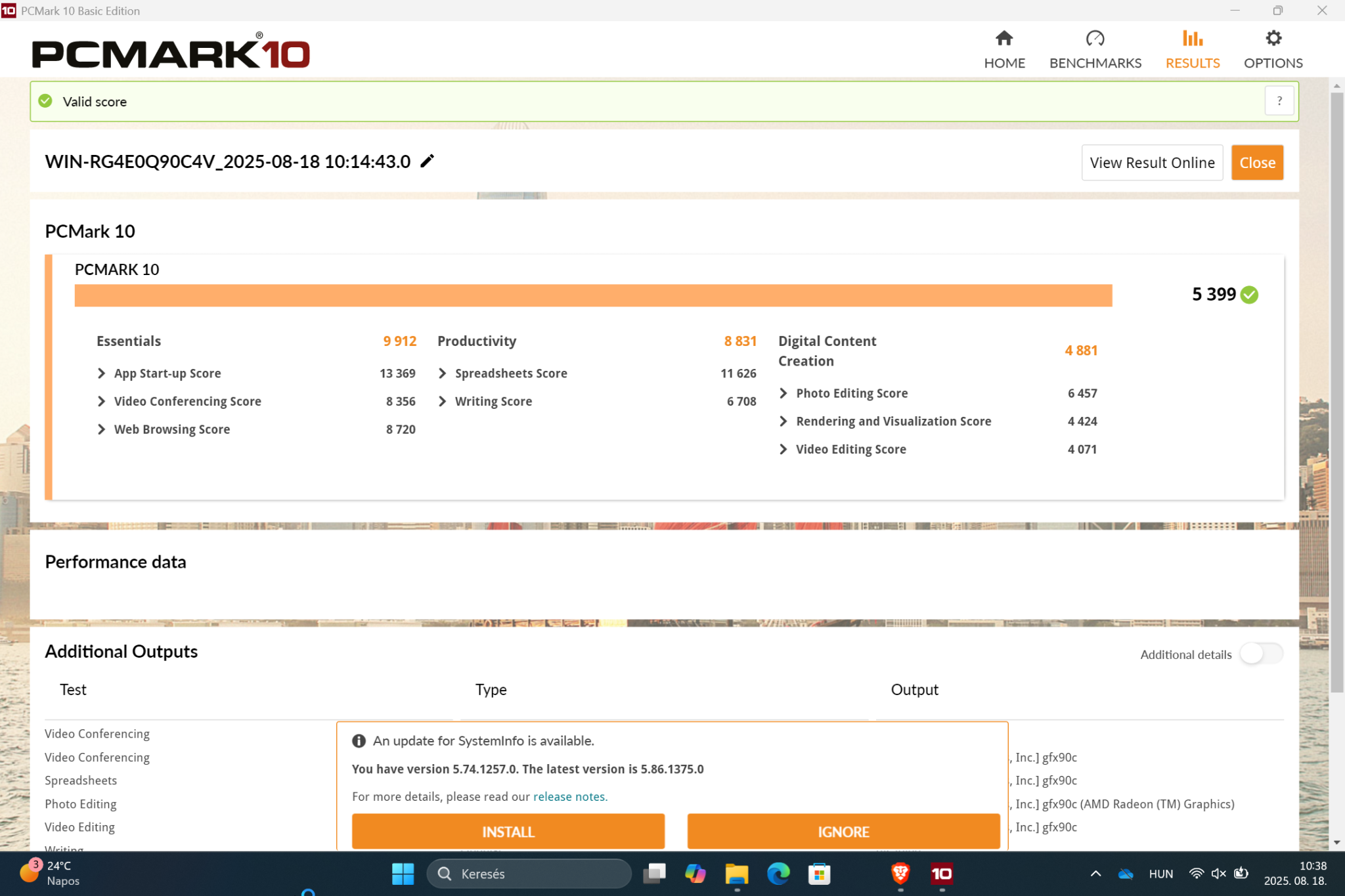Image resolution: width=1345 pixels, height=896 pixels.
Task: Click the Video Editing row in outputs
Action: point(79,826)
